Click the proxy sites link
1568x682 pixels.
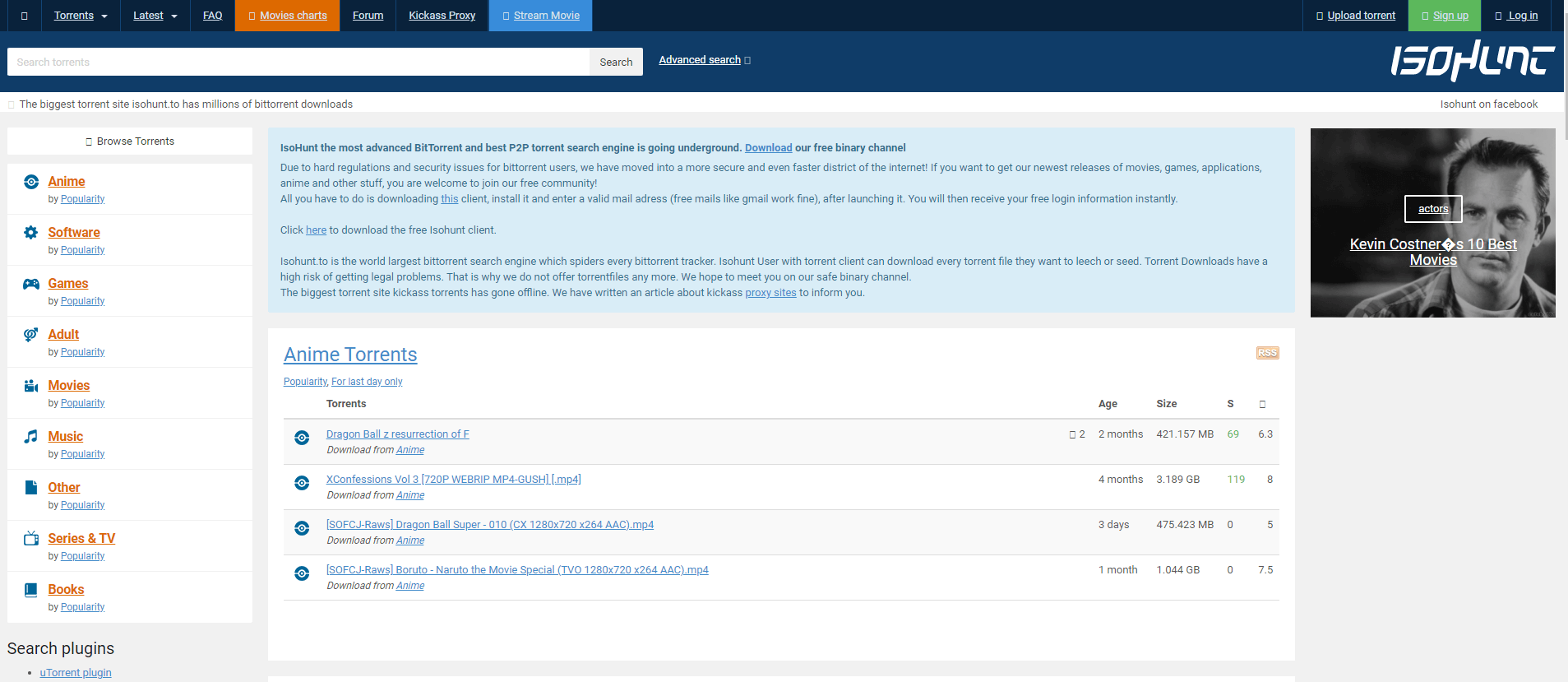tap(770, 293)
